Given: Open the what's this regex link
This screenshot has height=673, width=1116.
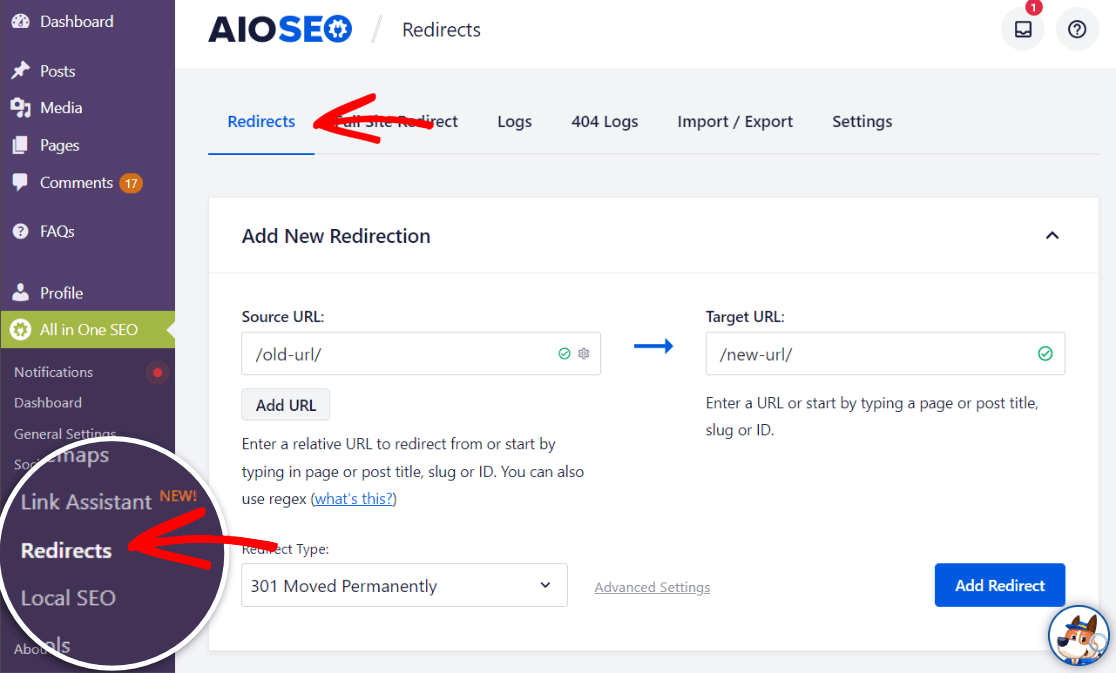Looking at the screenshot, I should coord(352,498).
